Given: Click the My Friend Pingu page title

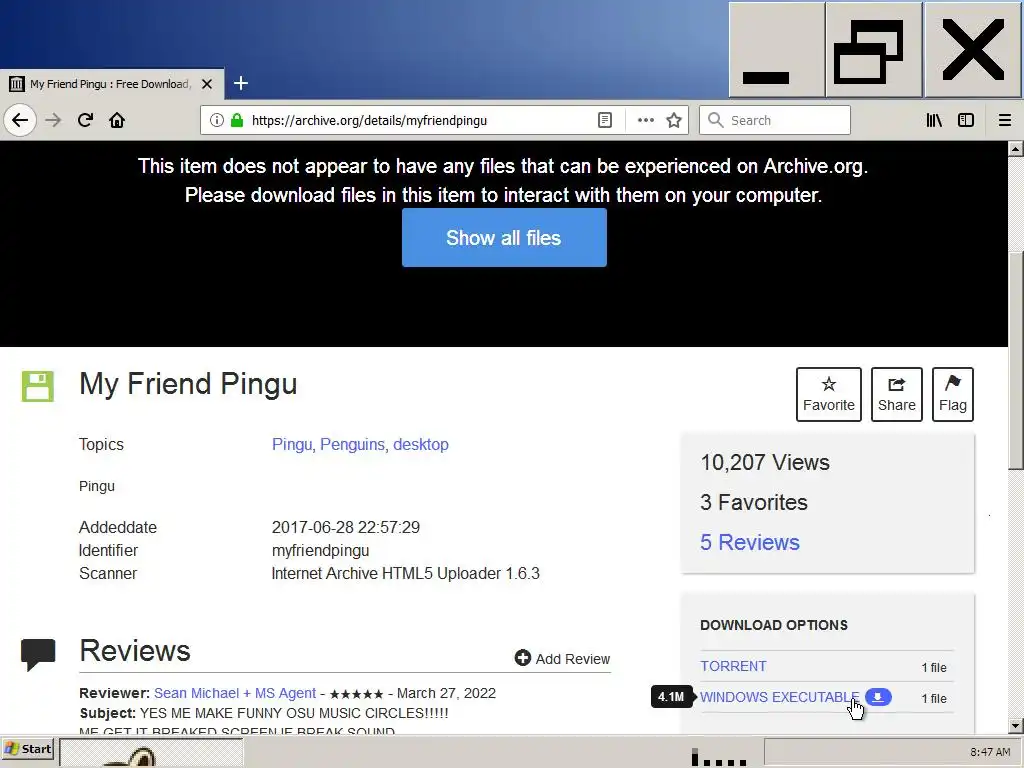Looking at the screenshot, I should click(188, 384).
